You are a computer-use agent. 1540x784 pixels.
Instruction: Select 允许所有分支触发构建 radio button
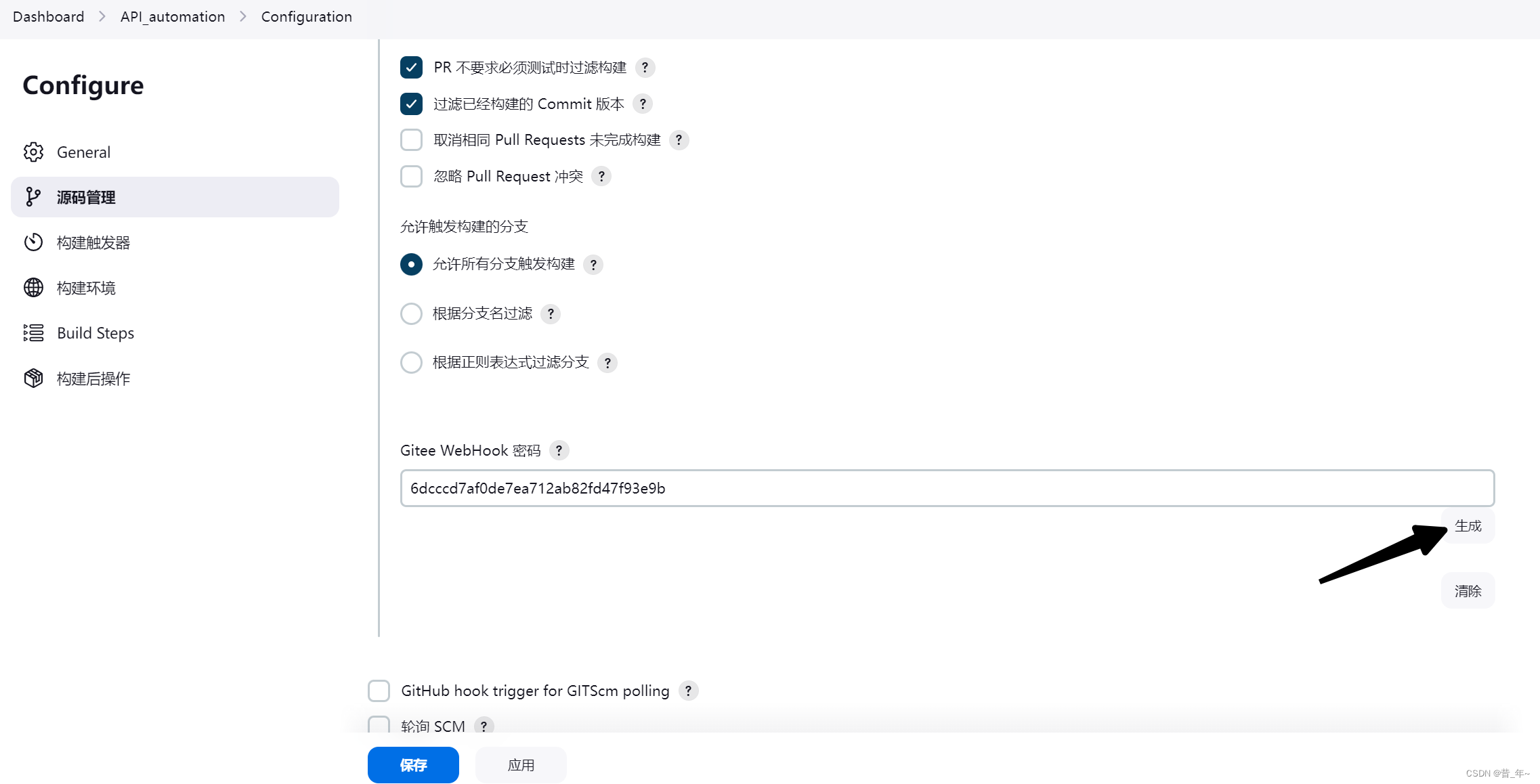pyautogui.click(x=411, y=264)
